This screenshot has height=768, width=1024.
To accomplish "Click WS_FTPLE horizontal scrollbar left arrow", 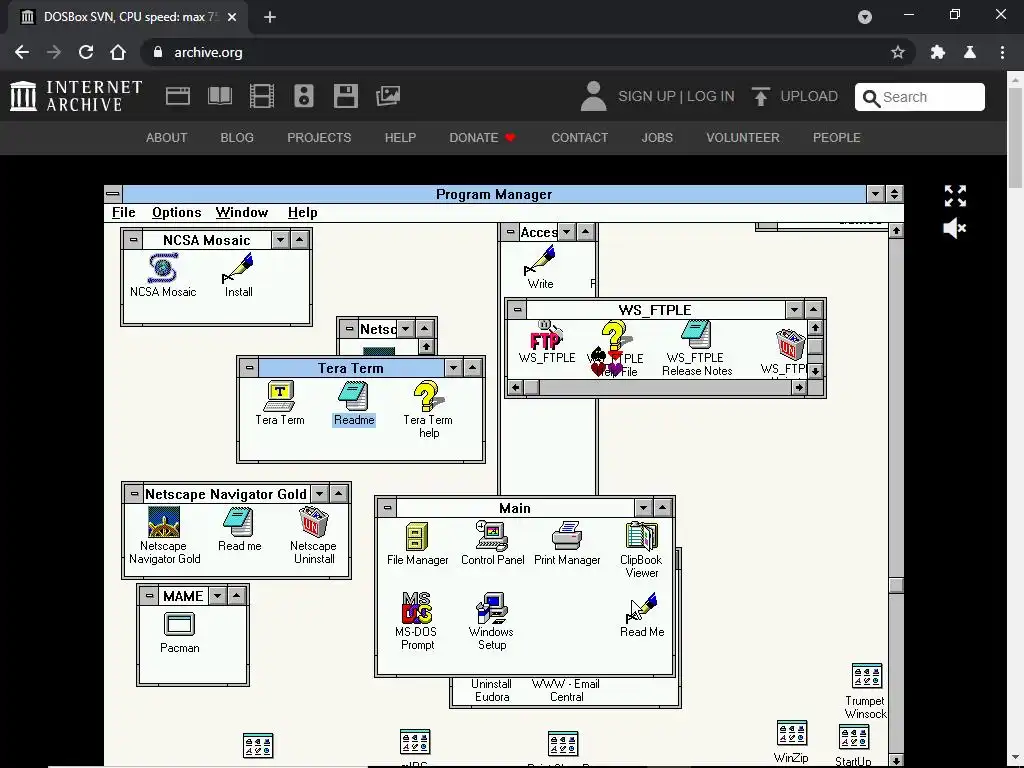I will click(516, 387).
